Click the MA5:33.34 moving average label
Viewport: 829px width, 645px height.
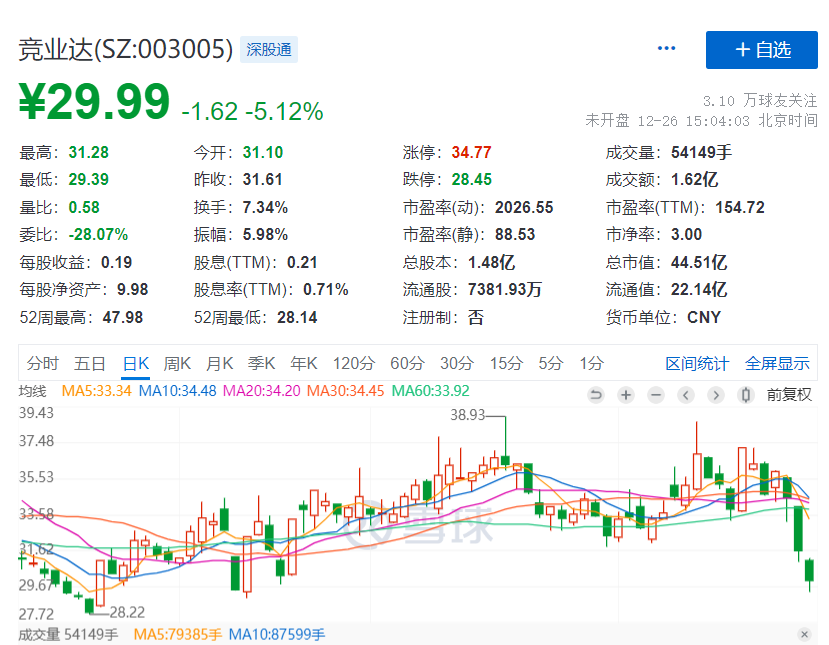point(96,391)
